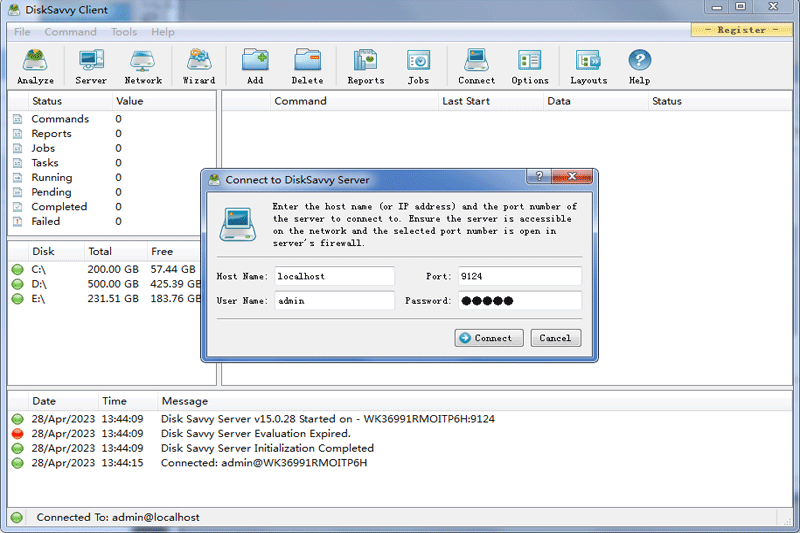Select the 13:44:15 time entry in log
The image size is (800, 533).
[122, 463]
